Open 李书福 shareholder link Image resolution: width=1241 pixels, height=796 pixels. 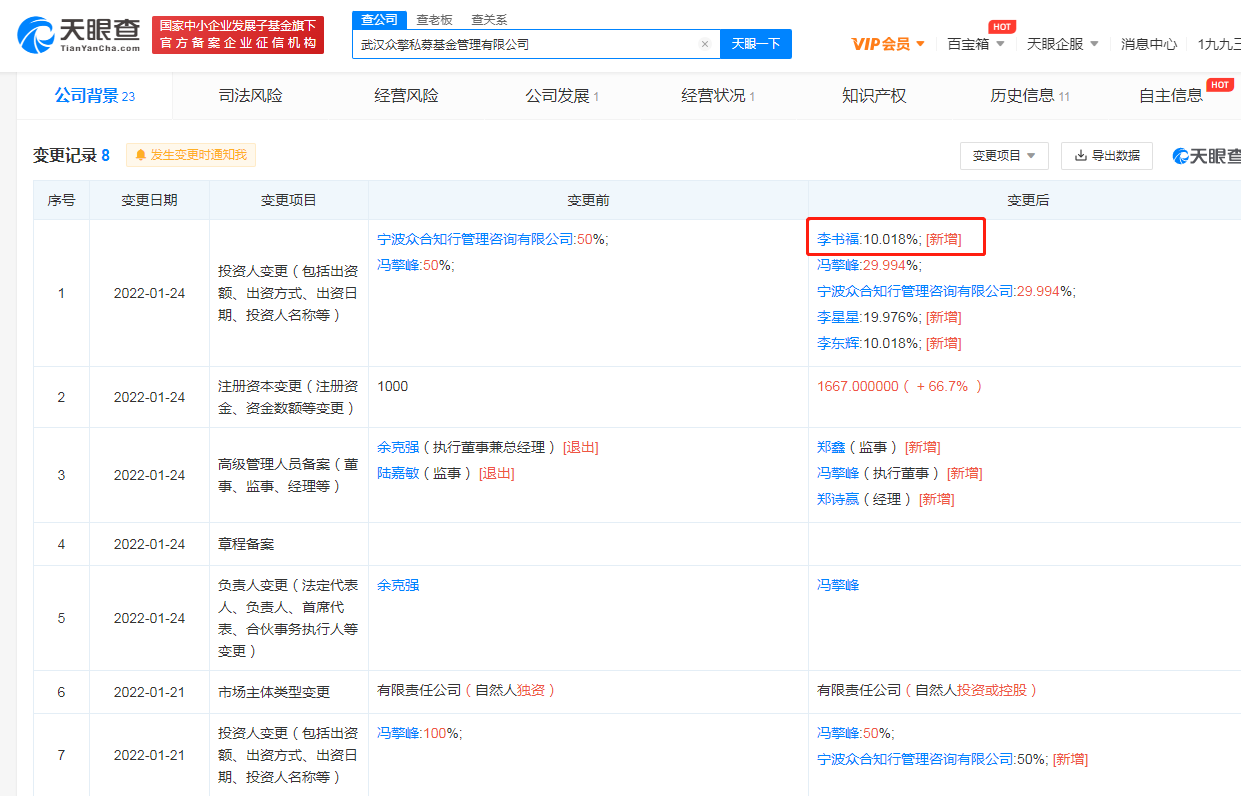tap(837, 239)
